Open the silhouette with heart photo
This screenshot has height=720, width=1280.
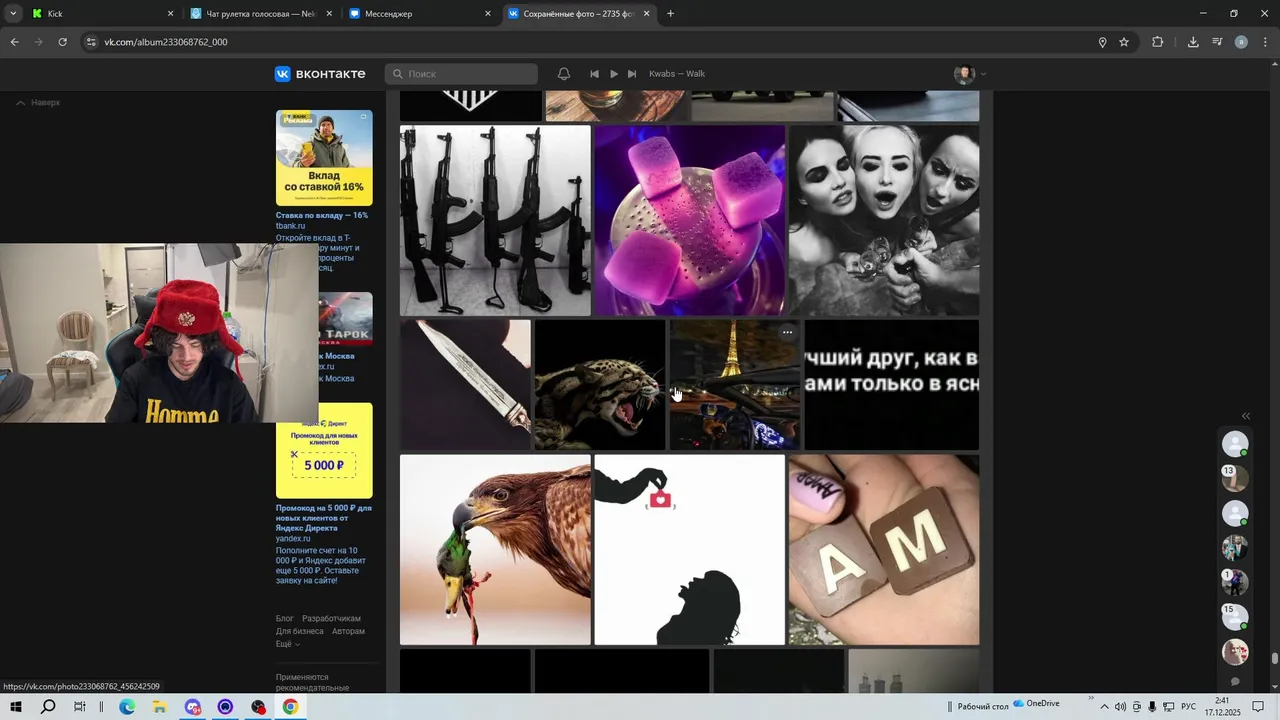pos(690,550)
